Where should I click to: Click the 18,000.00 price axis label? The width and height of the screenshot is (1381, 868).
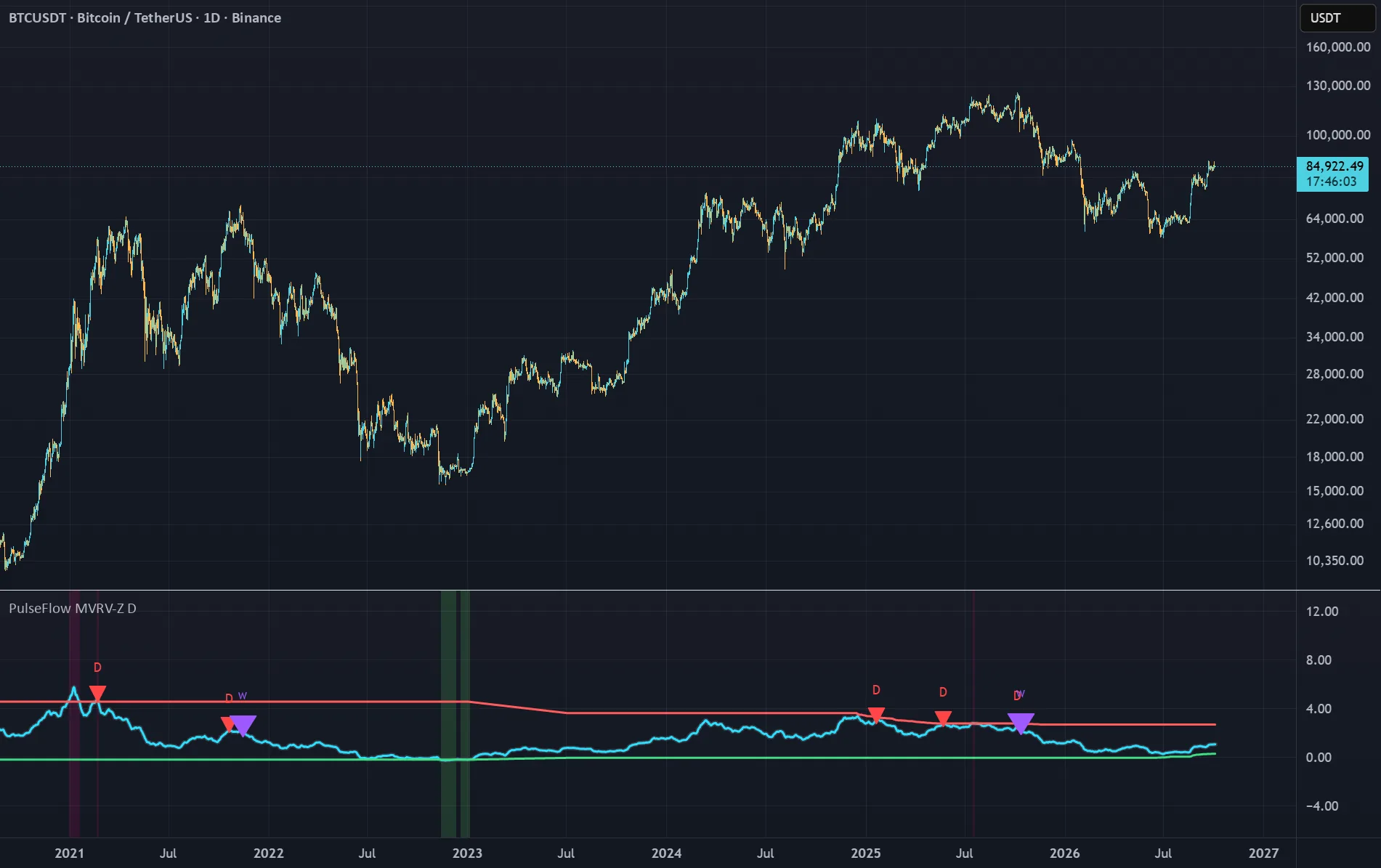(1335, 457)
